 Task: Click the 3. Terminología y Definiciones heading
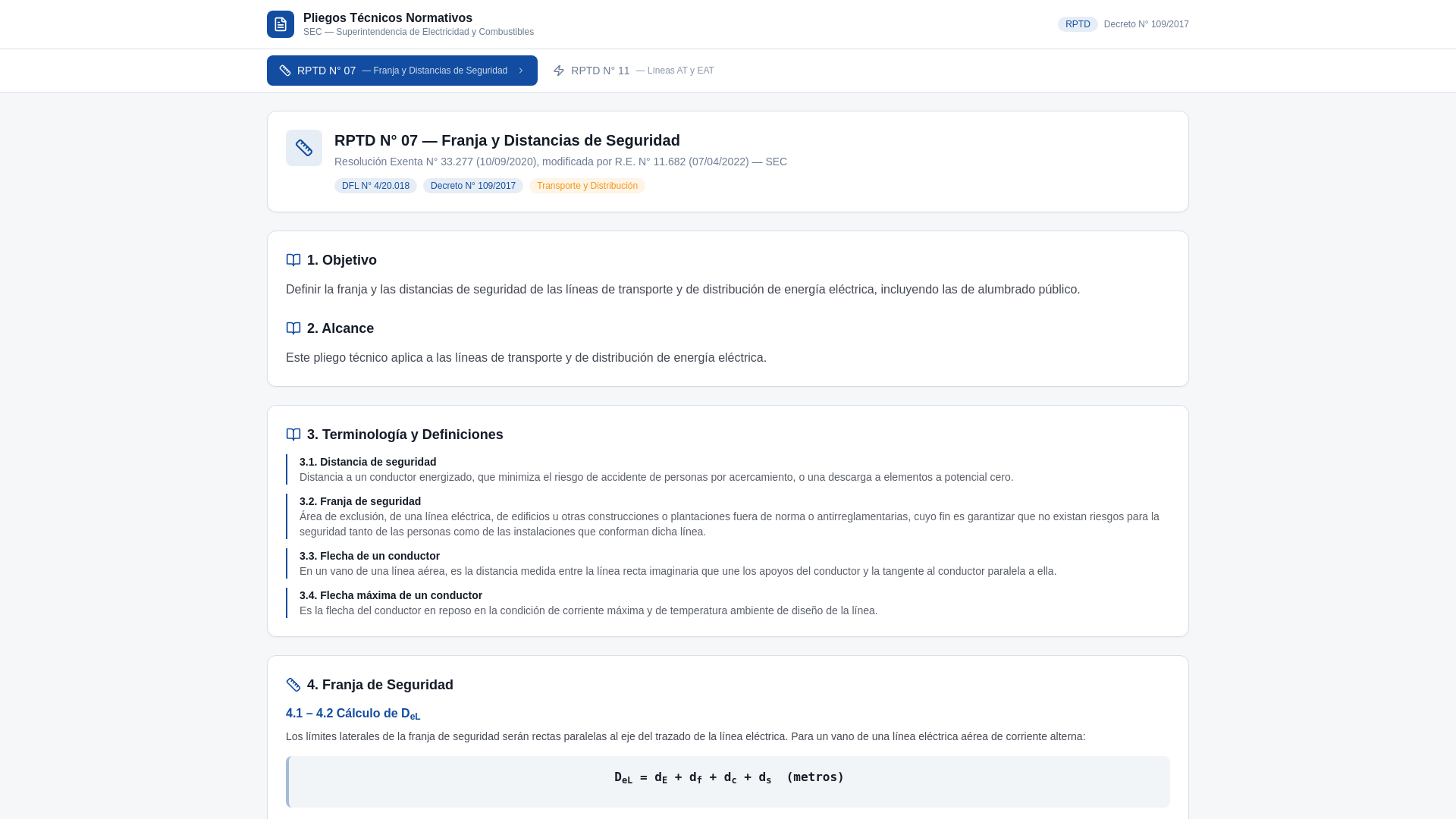[x=405, y=435]
